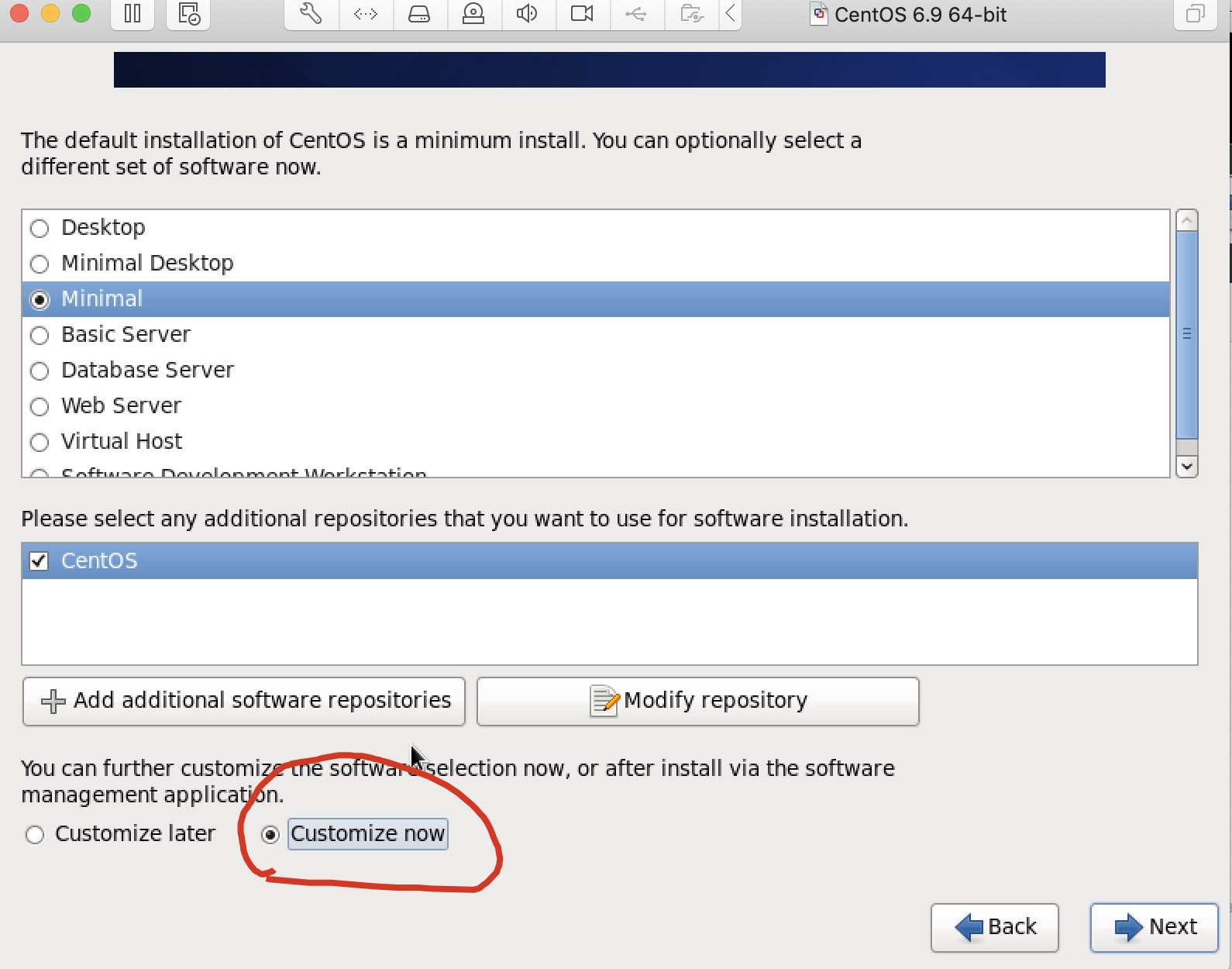Uncheck the CentOS repository checkbox
Image resolution: width=1232 pixels, height=969 pixels.
(39, 561)
